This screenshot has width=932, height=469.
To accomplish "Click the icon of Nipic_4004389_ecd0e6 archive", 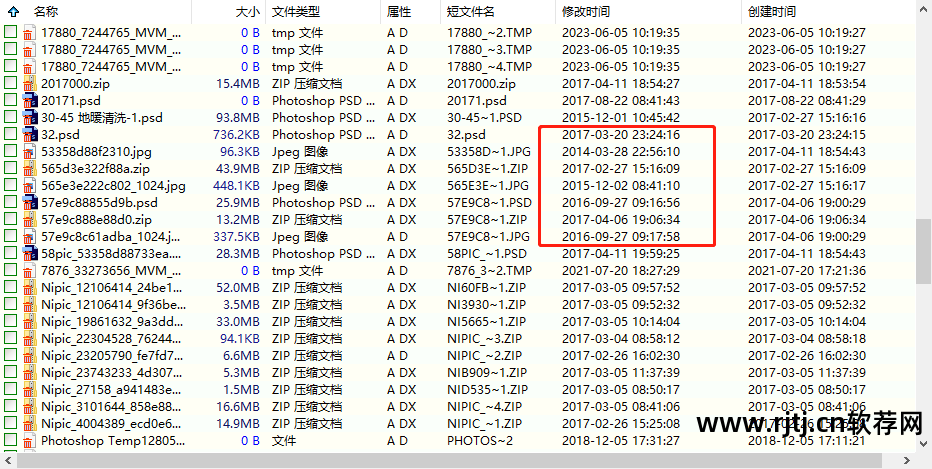I will (29, 424).
